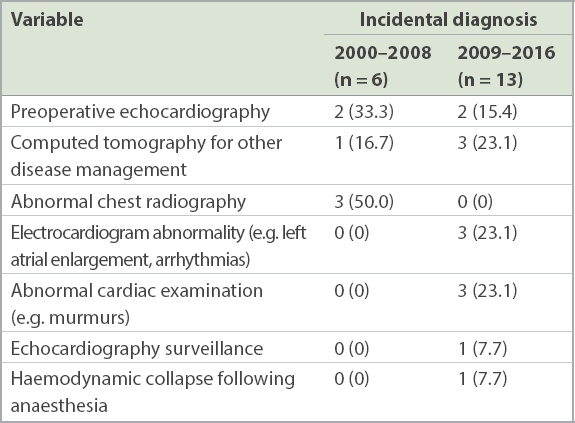Viewport: 575px width, 423px height.
Task: Click 1 (7.7) in Echocardiography surveillance row
Action: tap(482, 348)
